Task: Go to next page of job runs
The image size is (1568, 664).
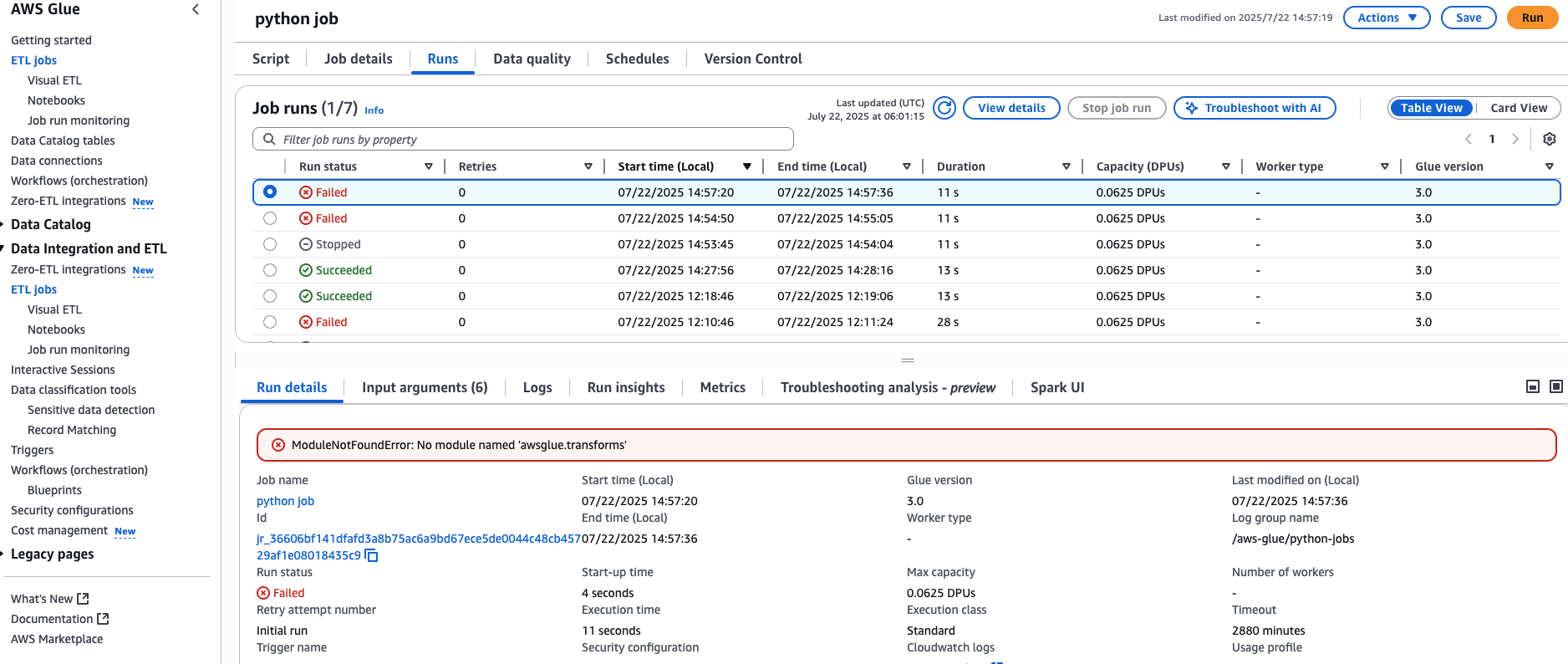Action: [1515, 139]
